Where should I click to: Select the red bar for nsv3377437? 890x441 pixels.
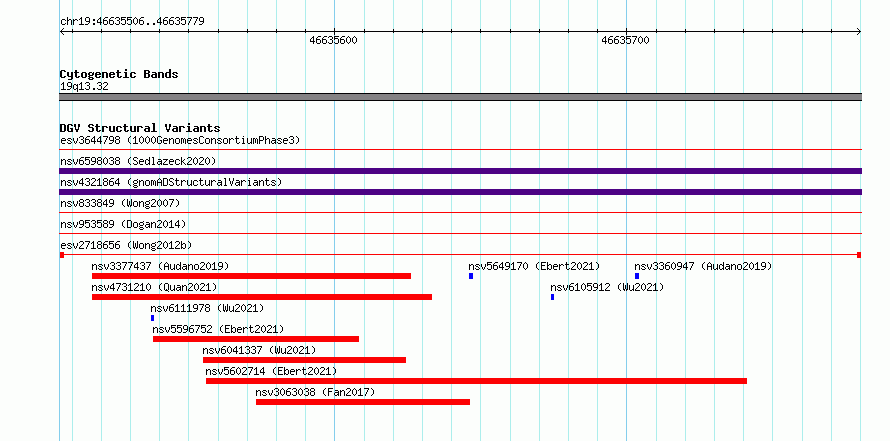251,276
